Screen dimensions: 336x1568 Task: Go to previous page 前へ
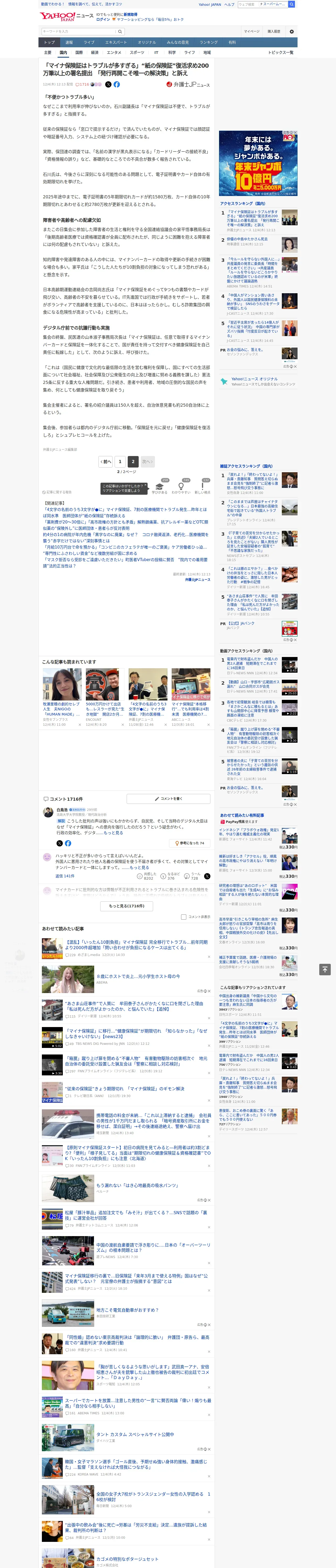point(105,462)
